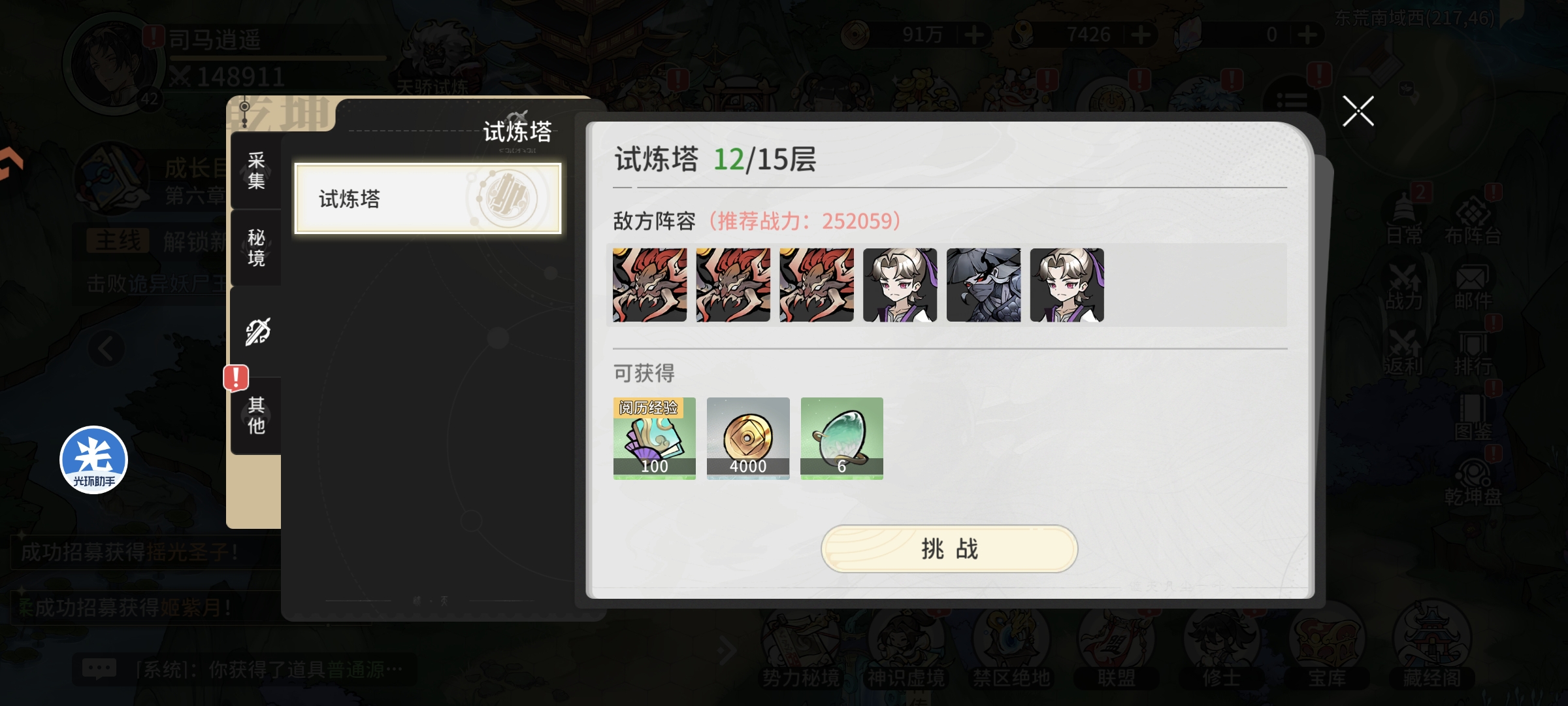
Task: Click the left arrow chevron on map
Action: click(x=106, y=350)
